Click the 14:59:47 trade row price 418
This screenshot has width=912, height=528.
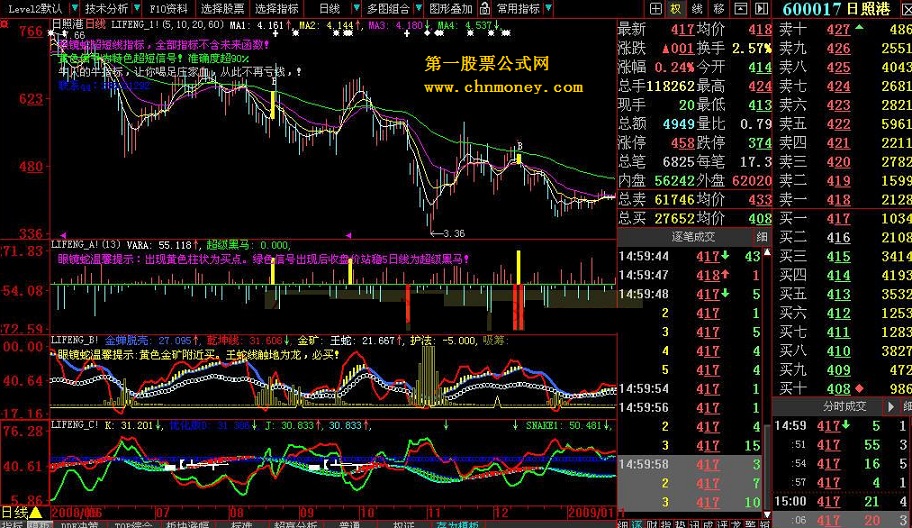[x=708, y=275]
